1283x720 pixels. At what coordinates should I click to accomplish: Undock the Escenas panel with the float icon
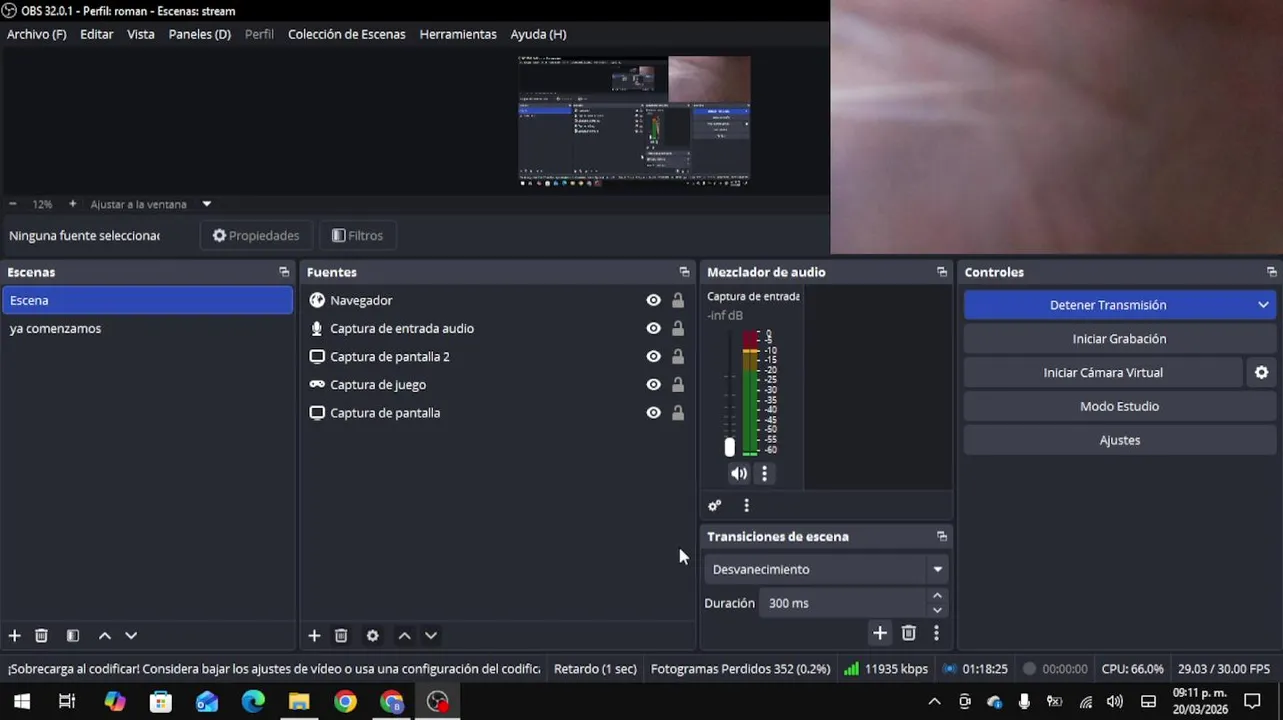[x=284, y=272]
